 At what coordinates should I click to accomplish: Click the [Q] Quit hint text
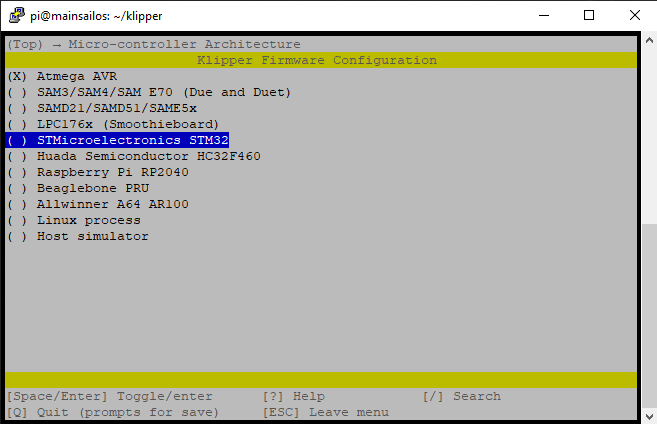coord(113,412)
